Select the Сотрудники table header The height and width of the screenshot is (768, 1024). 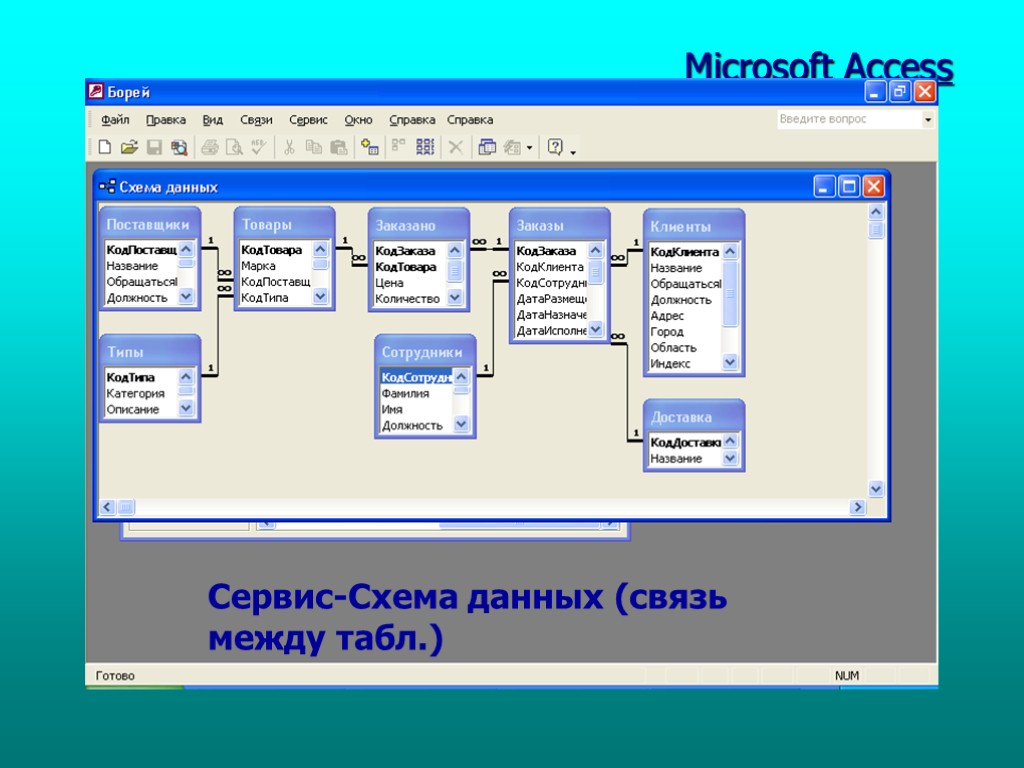coord(424,352)
